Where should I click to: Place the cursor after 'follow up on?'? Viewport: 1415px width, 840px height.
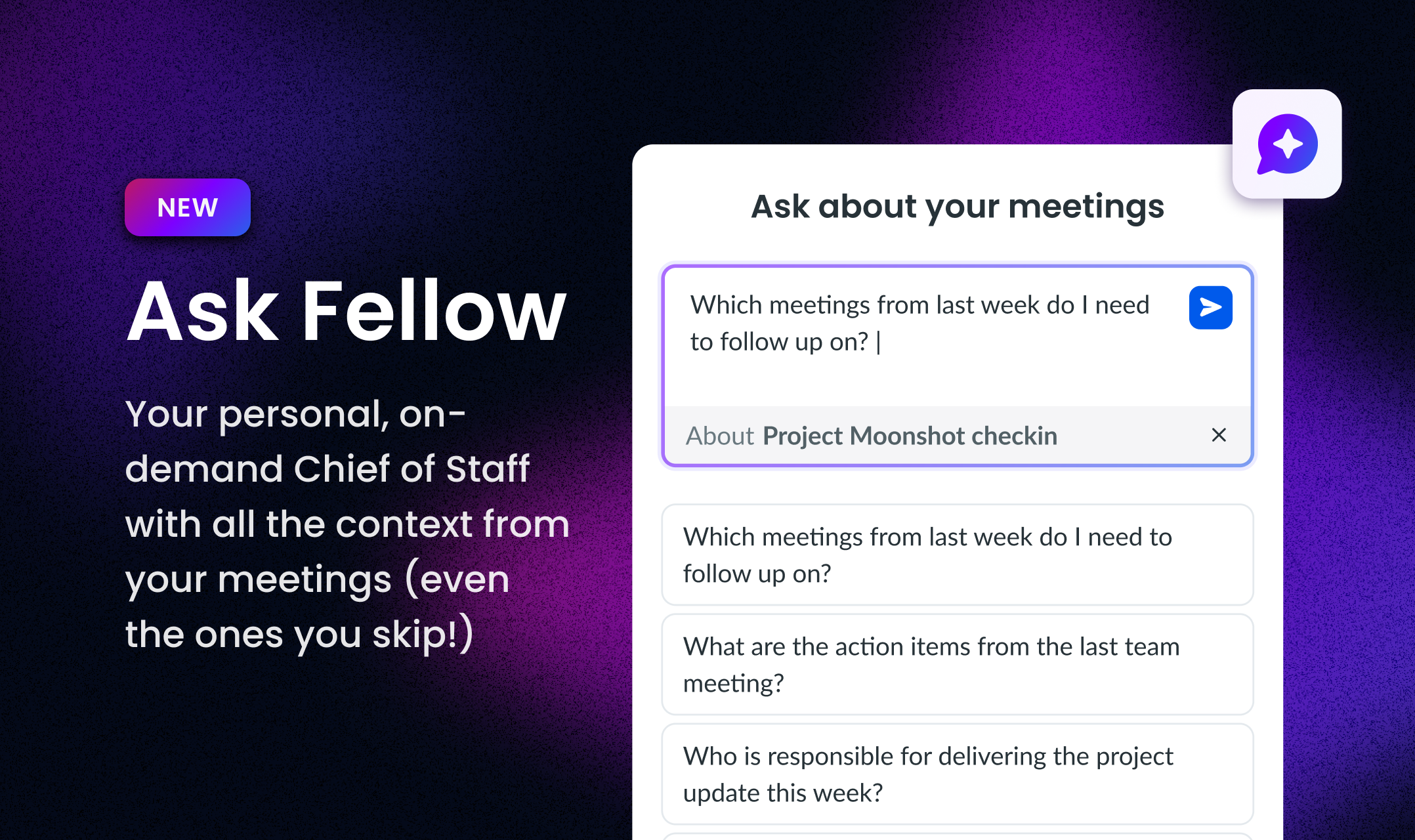click(878, 341)
